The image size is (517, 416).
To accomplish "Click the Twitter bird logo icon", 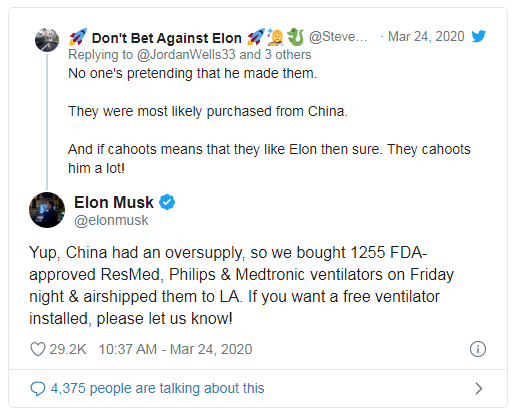I will tap(478, 36).
